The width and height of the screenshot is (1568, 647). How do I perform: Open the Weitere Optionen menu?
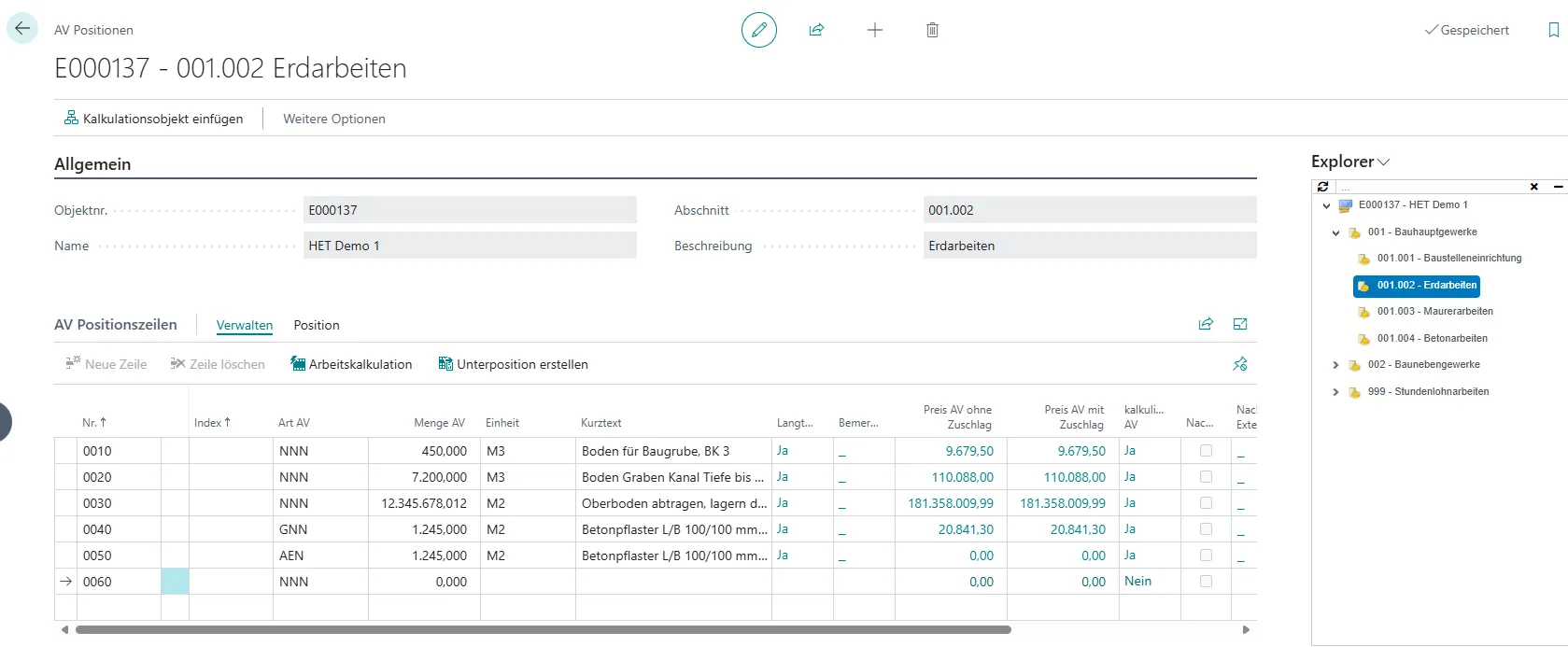334,119
